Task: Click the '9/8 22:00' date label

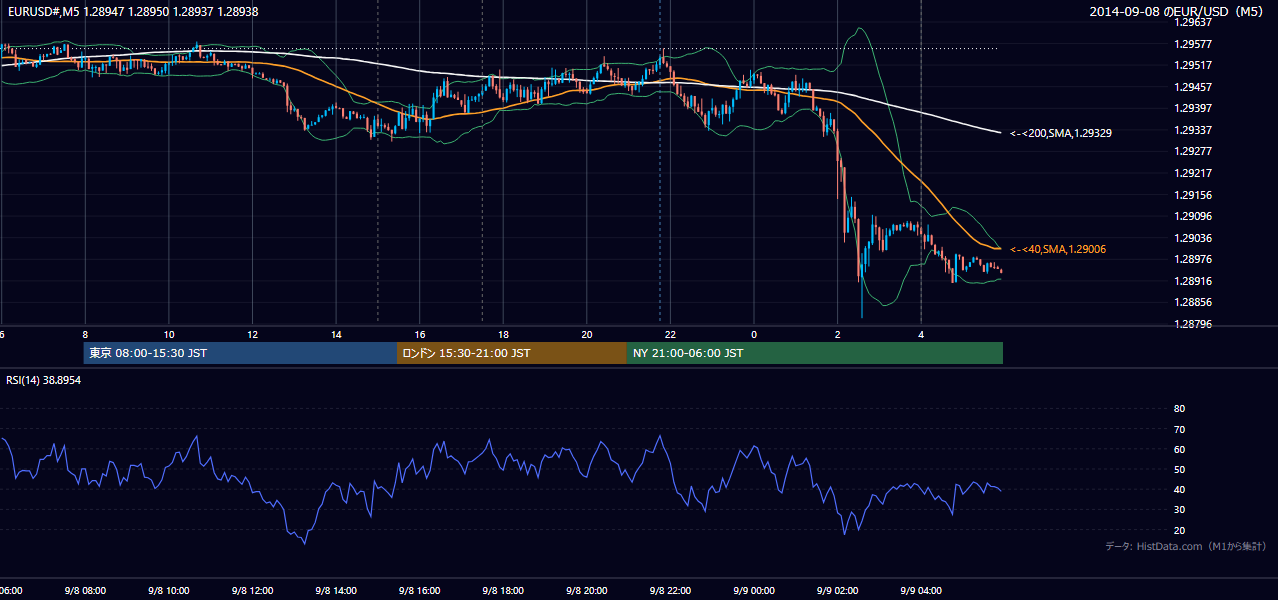Action: (670, 591)
